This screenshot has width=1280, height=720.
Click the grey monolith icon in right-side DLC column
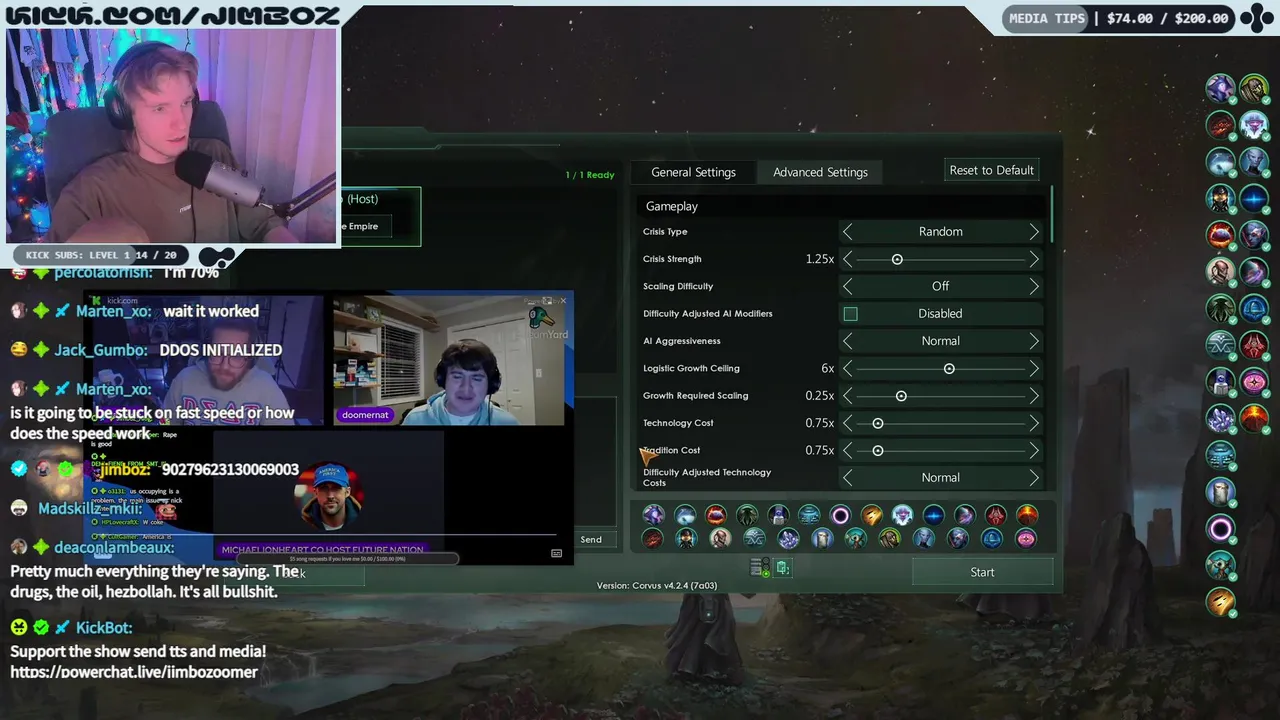click(1221, 490)
